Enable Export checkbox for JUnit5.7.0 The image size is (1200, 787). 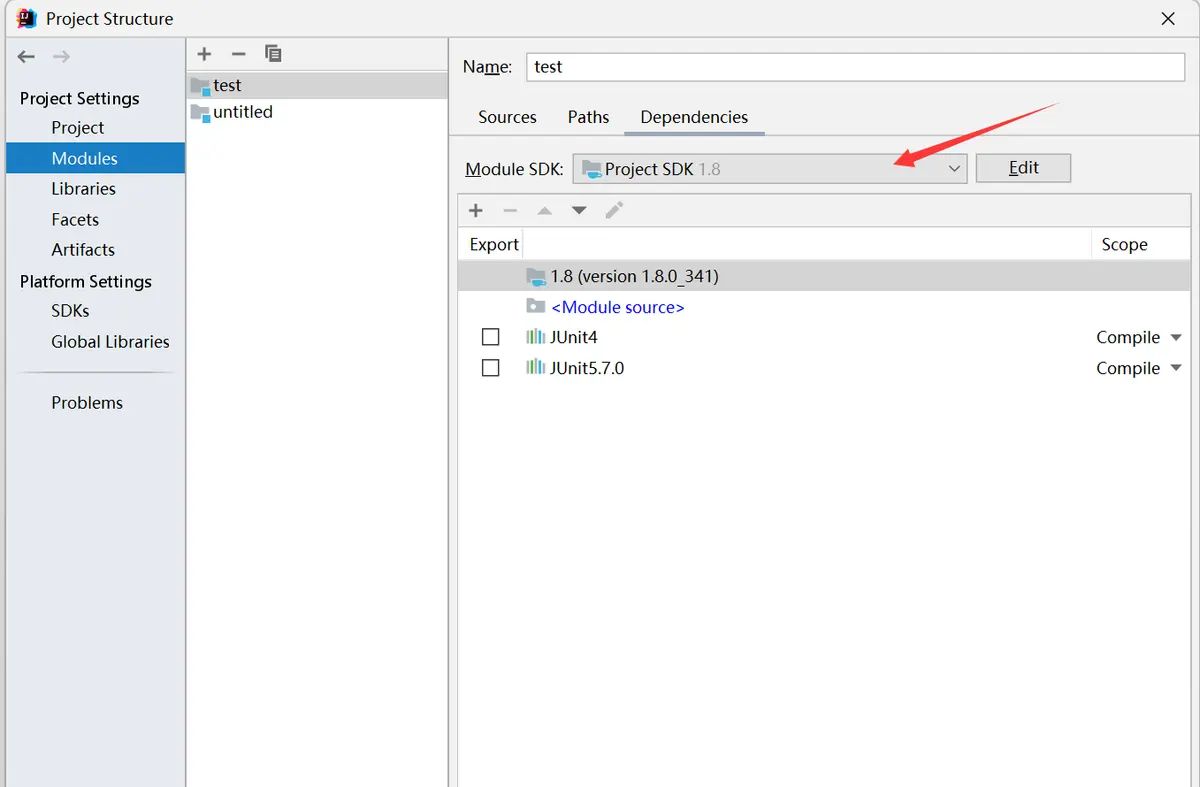(490, 368)
